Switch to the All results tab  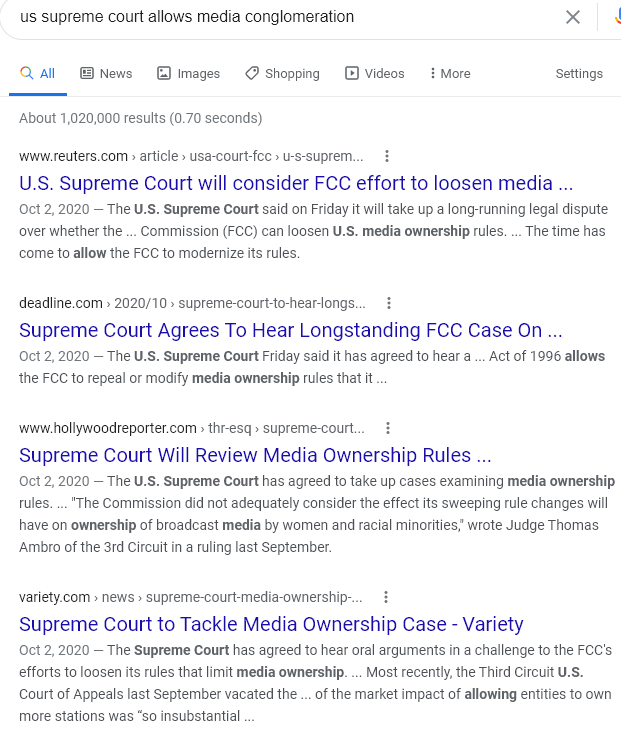(38, 73)
